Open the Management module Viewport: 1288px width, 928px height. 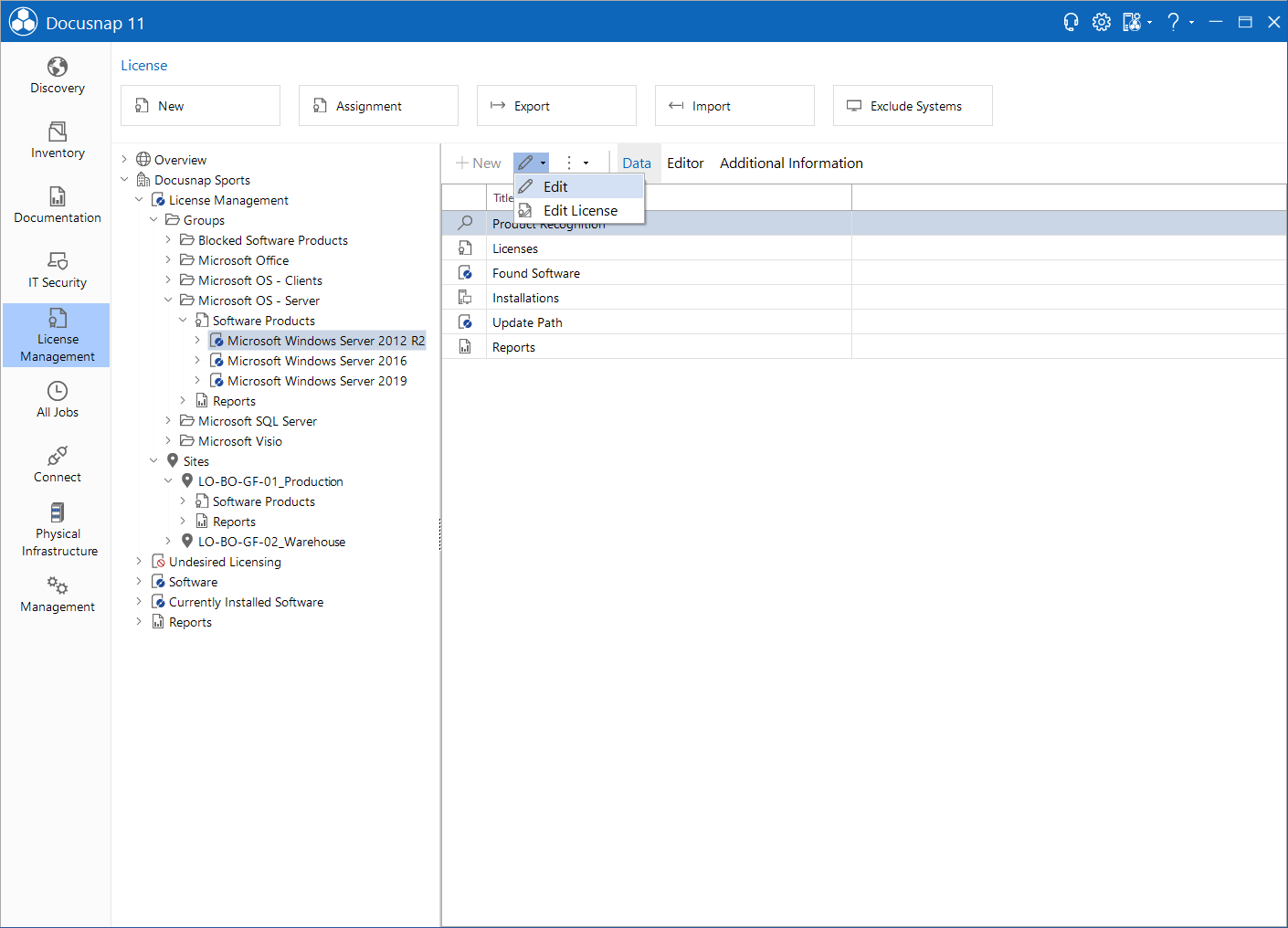click(57, 595)
